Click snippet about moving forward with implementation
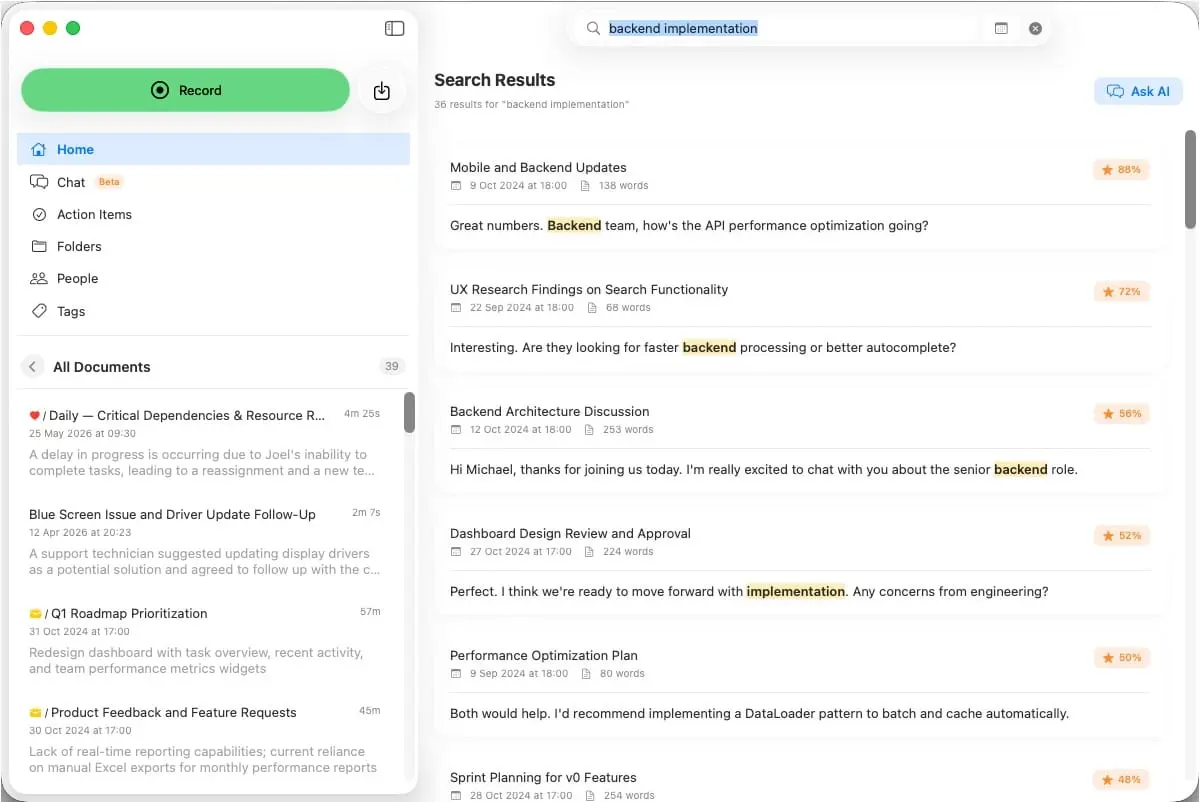Screen dimensions: 1200x802 pyautogui.click(x=749, y=592)
